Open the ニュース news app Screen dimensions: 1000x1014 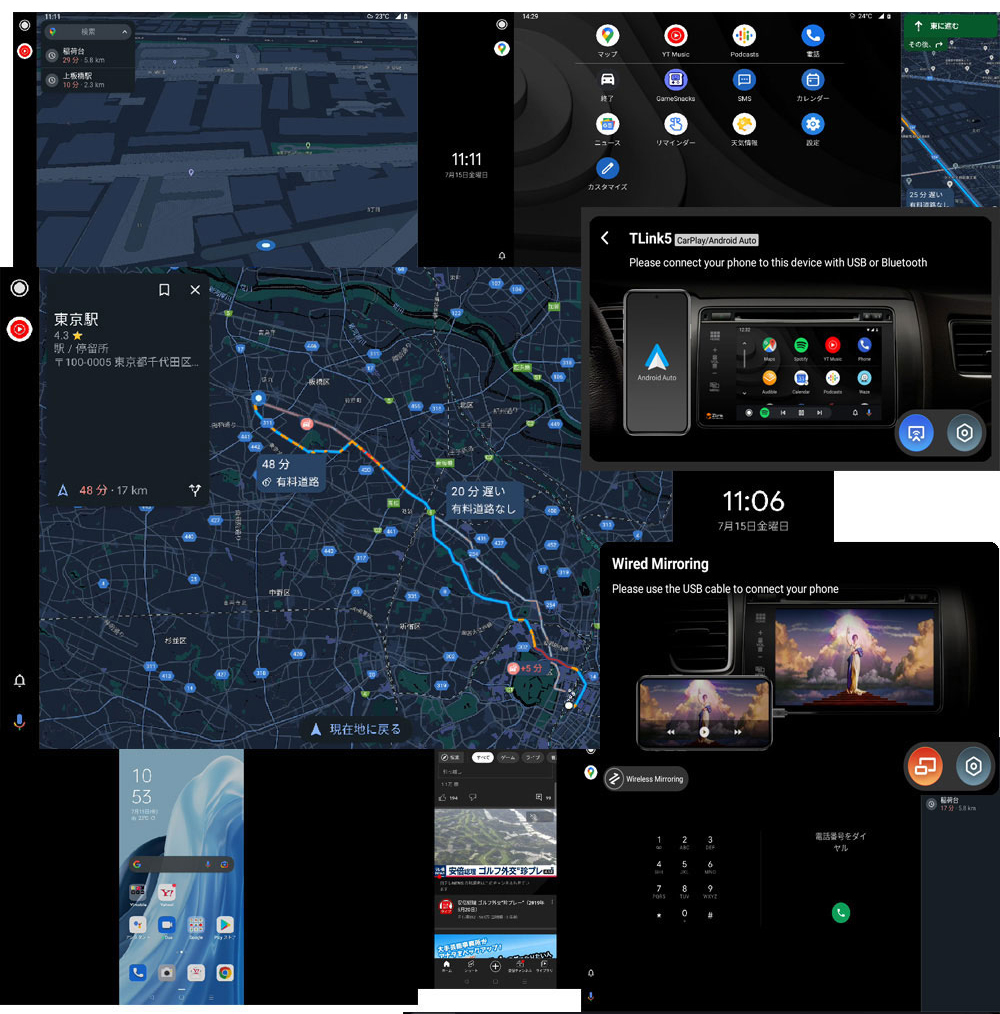click(607, 124)
